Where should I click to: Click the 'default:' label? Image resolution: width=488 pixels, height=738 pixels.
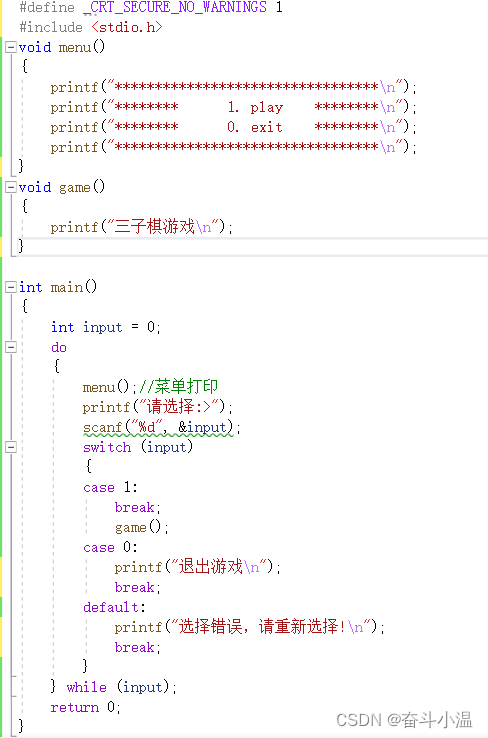click(x=114, y=607)
